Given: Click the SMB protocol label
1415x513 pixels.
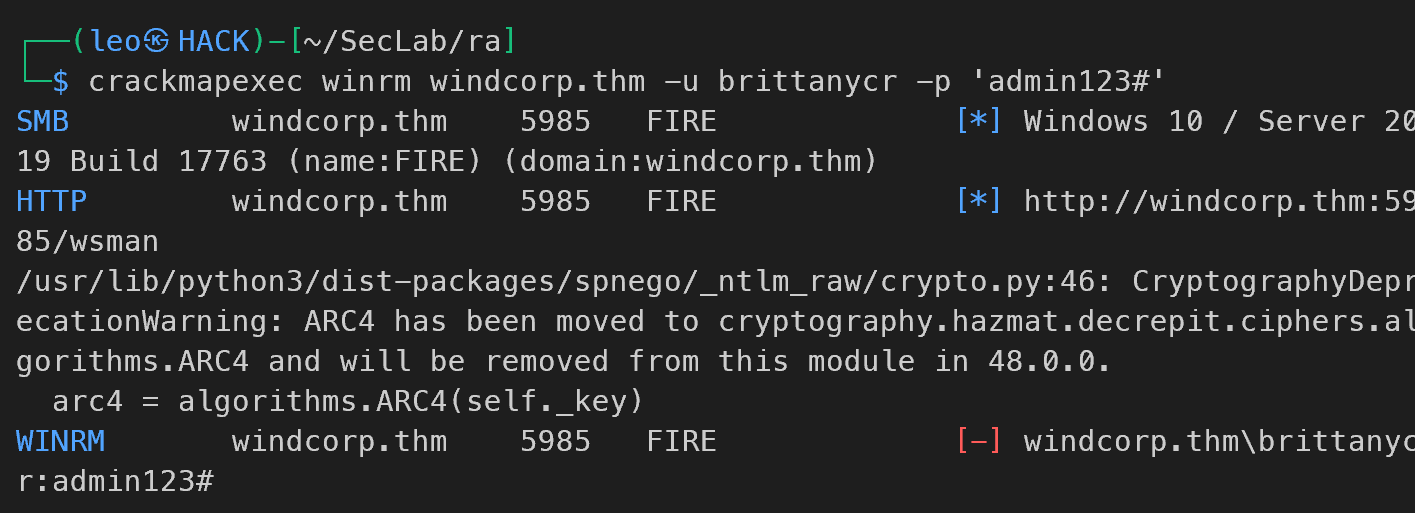Looking at the screenshot, I should [43, 121].
